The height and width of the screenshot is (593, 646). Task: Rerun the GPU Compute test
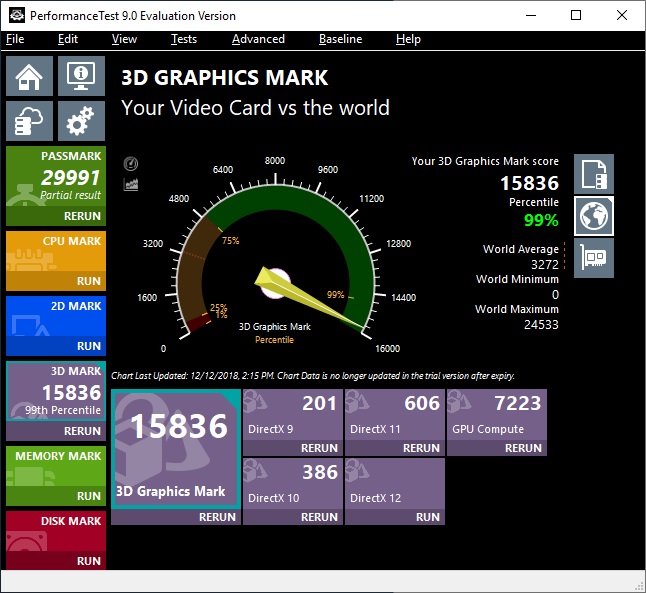pos(523,448)
